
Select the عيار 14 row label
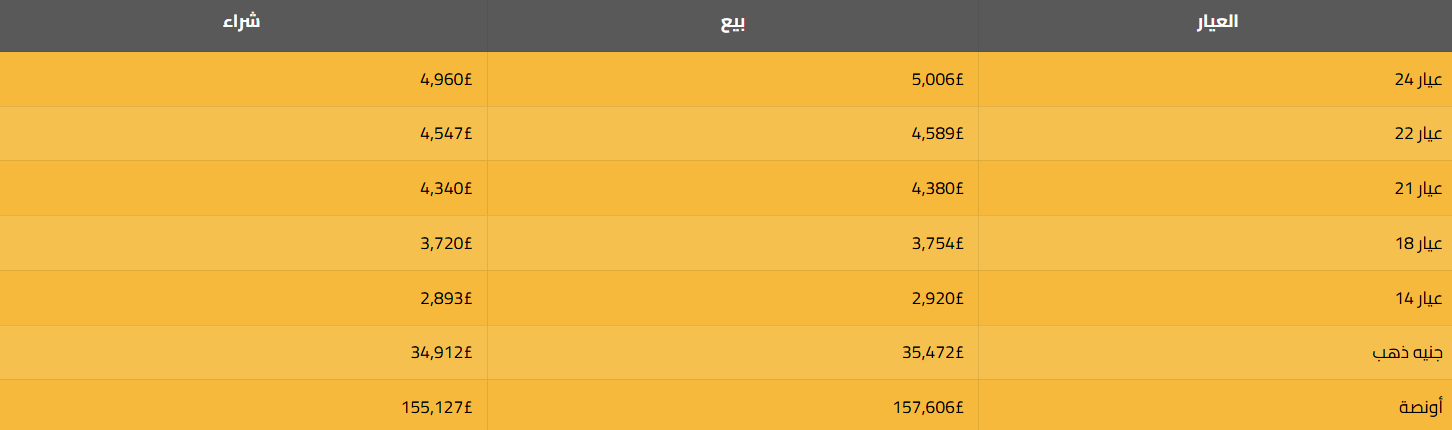pos(1418,298)
